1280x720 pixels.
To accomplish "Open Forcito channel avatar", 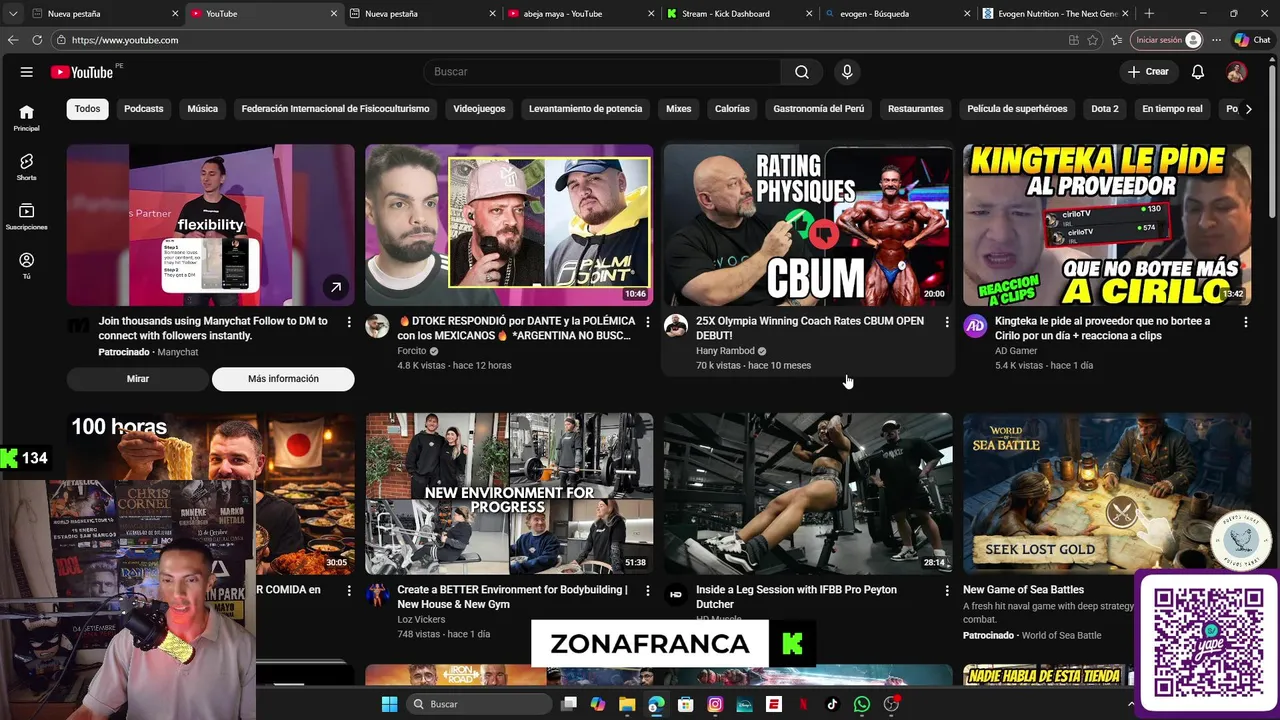I will click(377, 326).
